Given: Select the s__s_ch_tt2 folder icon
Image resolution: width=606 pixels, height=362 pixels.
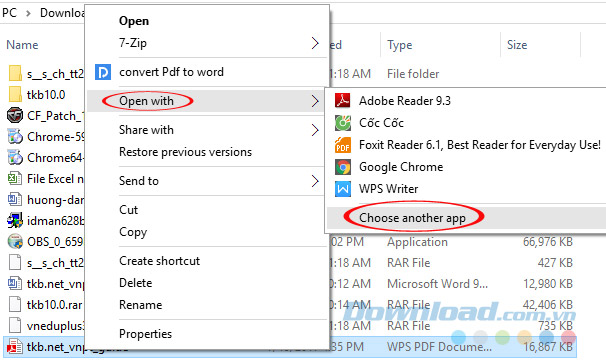Looking at the screenshot, I should click(x=15, y=73).
